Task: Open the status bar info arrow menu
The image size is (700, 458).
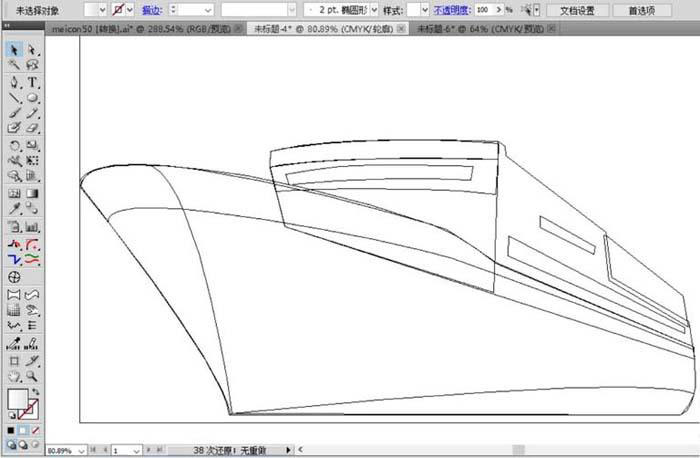Action: [288, 450]
